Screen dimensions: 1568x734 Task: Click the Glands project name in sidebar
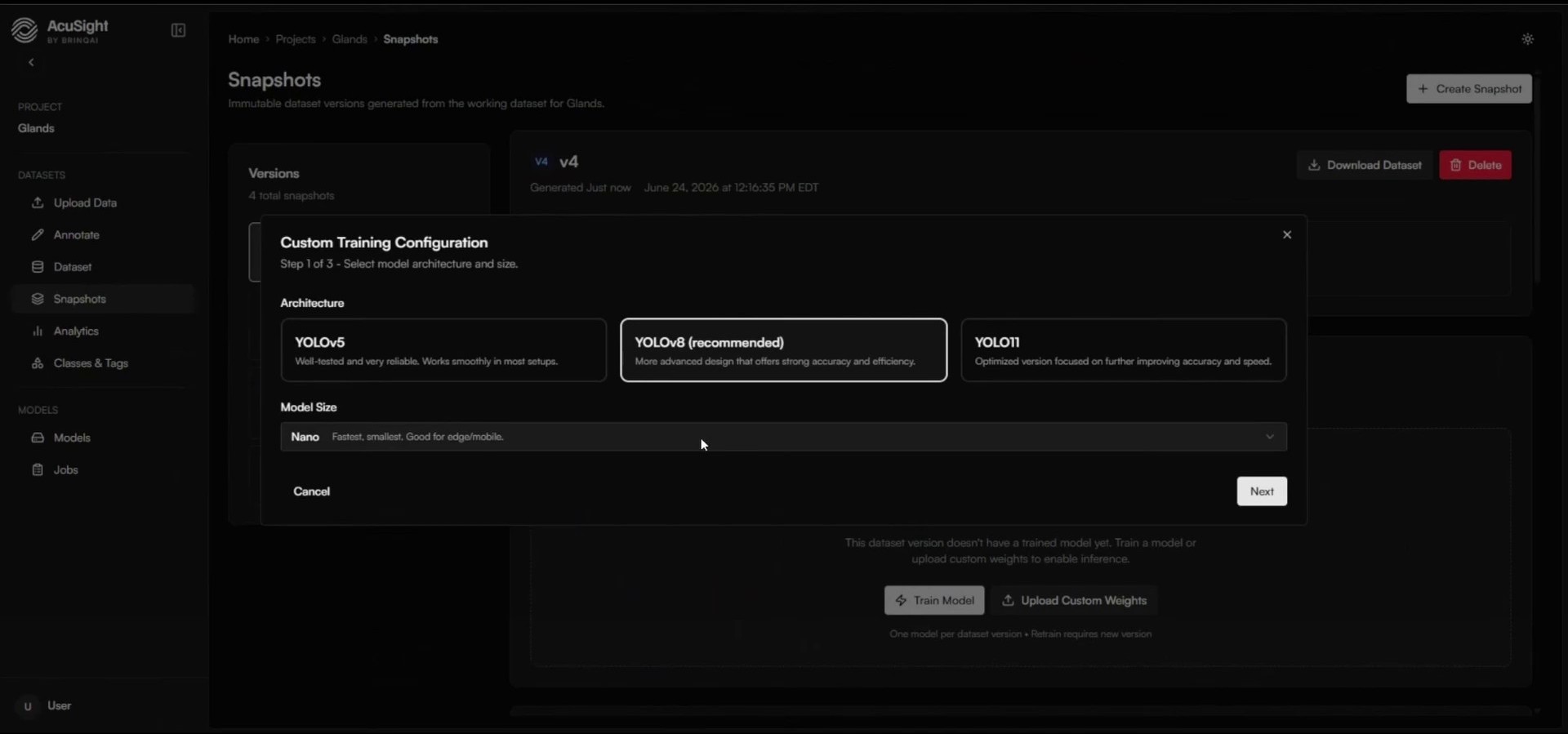(x=36, y=128)
